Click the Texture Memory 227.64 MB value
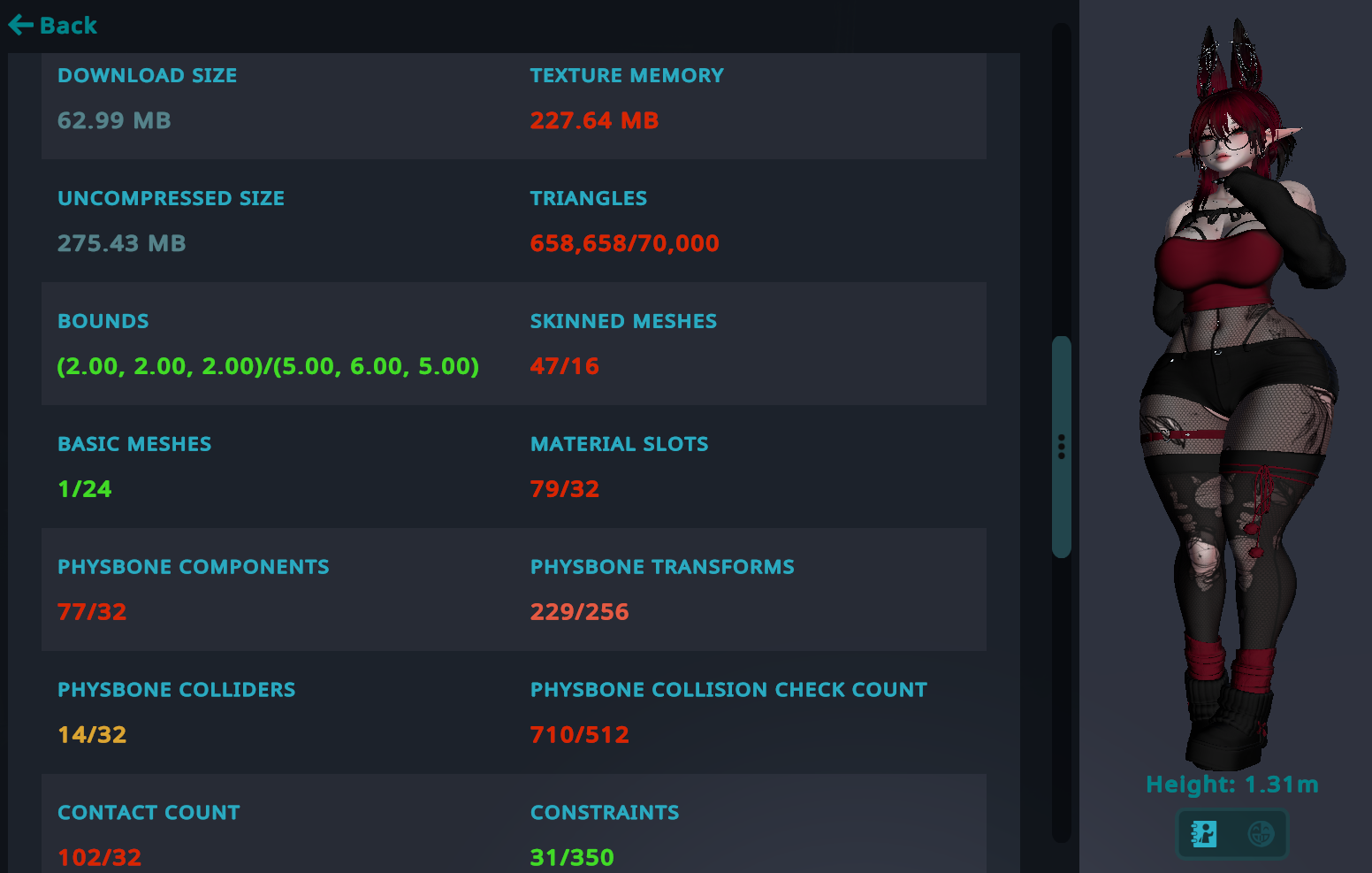Screen dimensions: 1372x873 coord(594,120)
